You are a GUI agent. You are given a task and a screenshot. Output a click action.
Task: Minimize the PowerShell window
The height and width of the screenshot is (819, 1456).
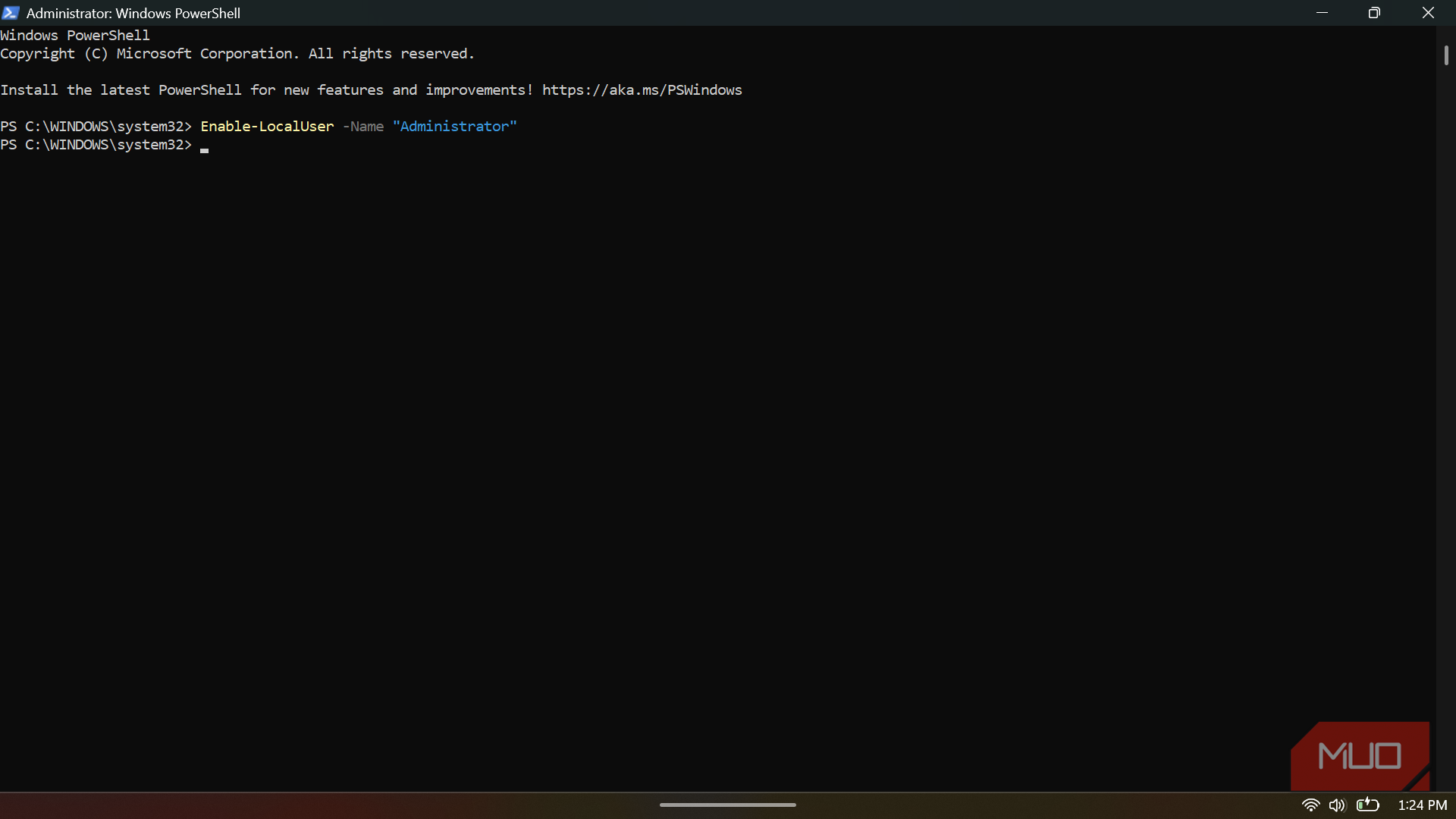coord(1322,13)
